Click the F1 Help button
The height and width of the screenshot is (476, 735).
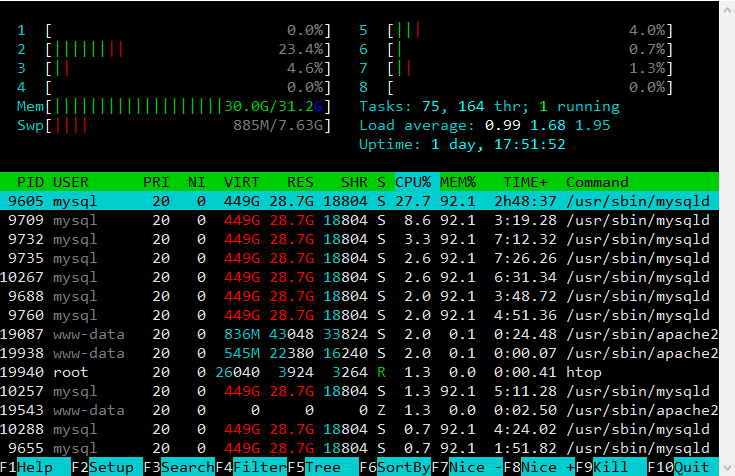click(36, 467)
